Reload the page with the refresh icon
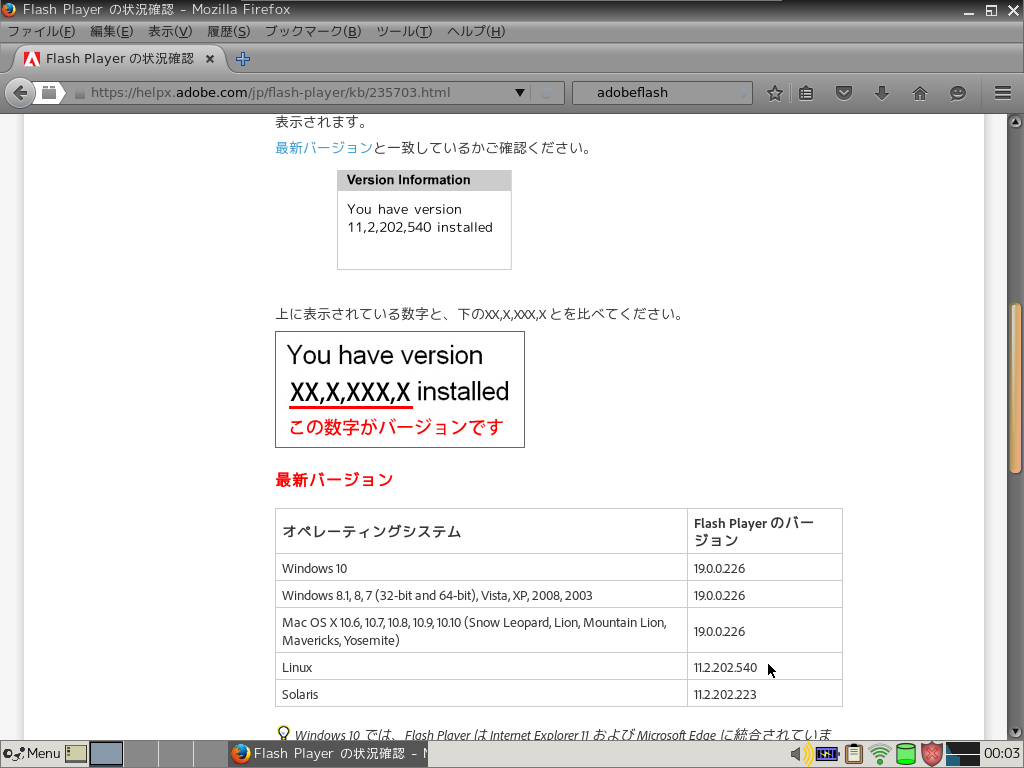Viewport: 1024px width, 768px height. 547,93
